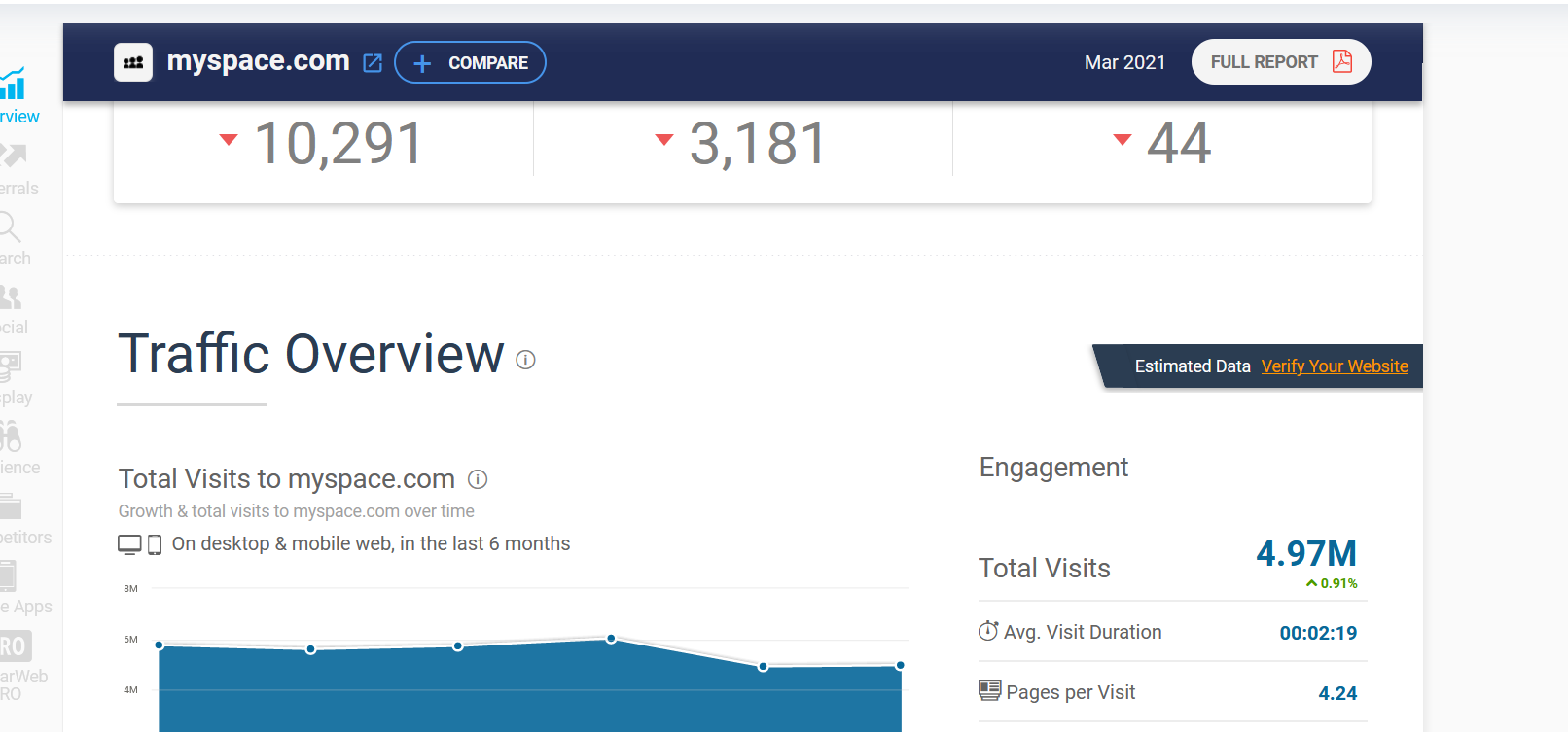Viewport: 1568px width, 732px height.
Task: Click the 4.24 pages per visit value
Action: click(1337, 693)
